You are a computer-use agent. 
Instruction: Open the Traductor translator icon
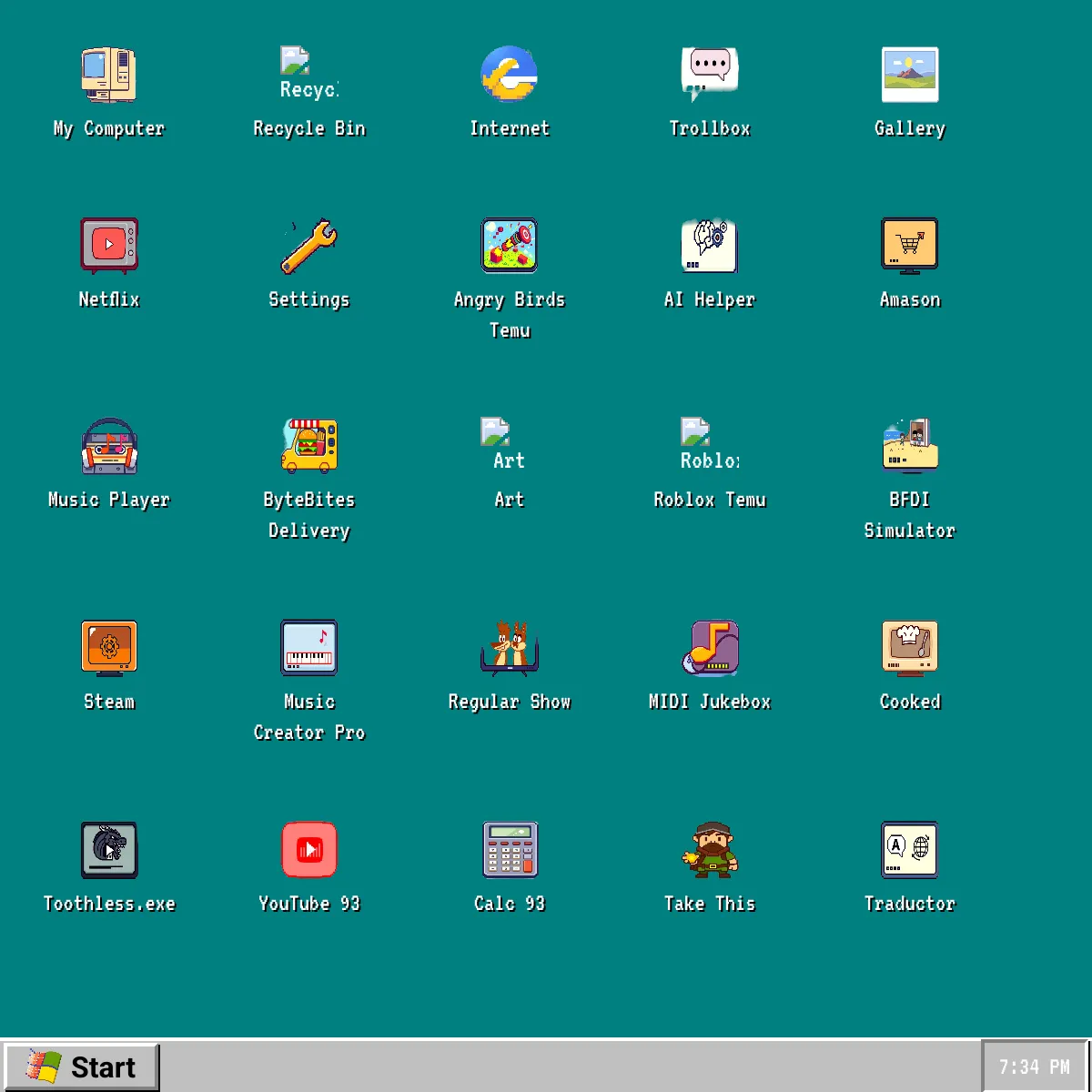pos(910,850)
